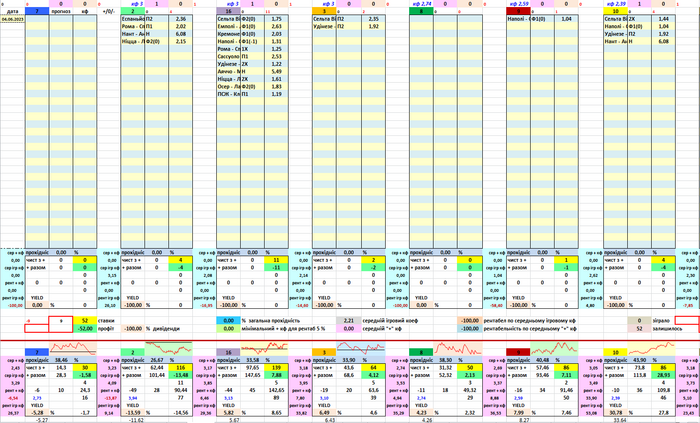The image size is (700, 423).
Task: Select the odds cell 5,49
Action: pyautogui.click(x=276, y=71)
